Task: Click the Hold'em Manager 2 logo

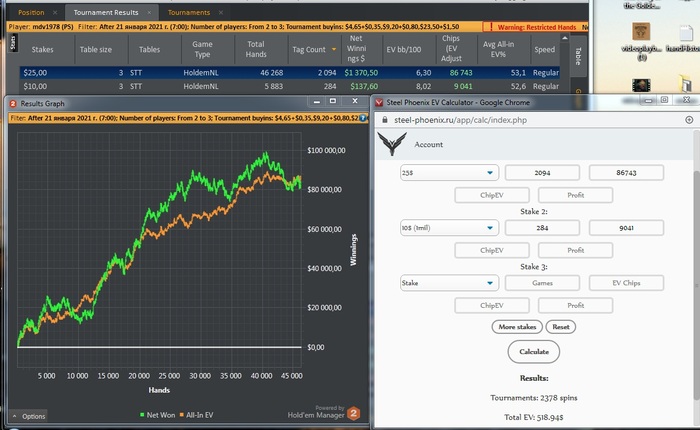Action: coord(354,413)
